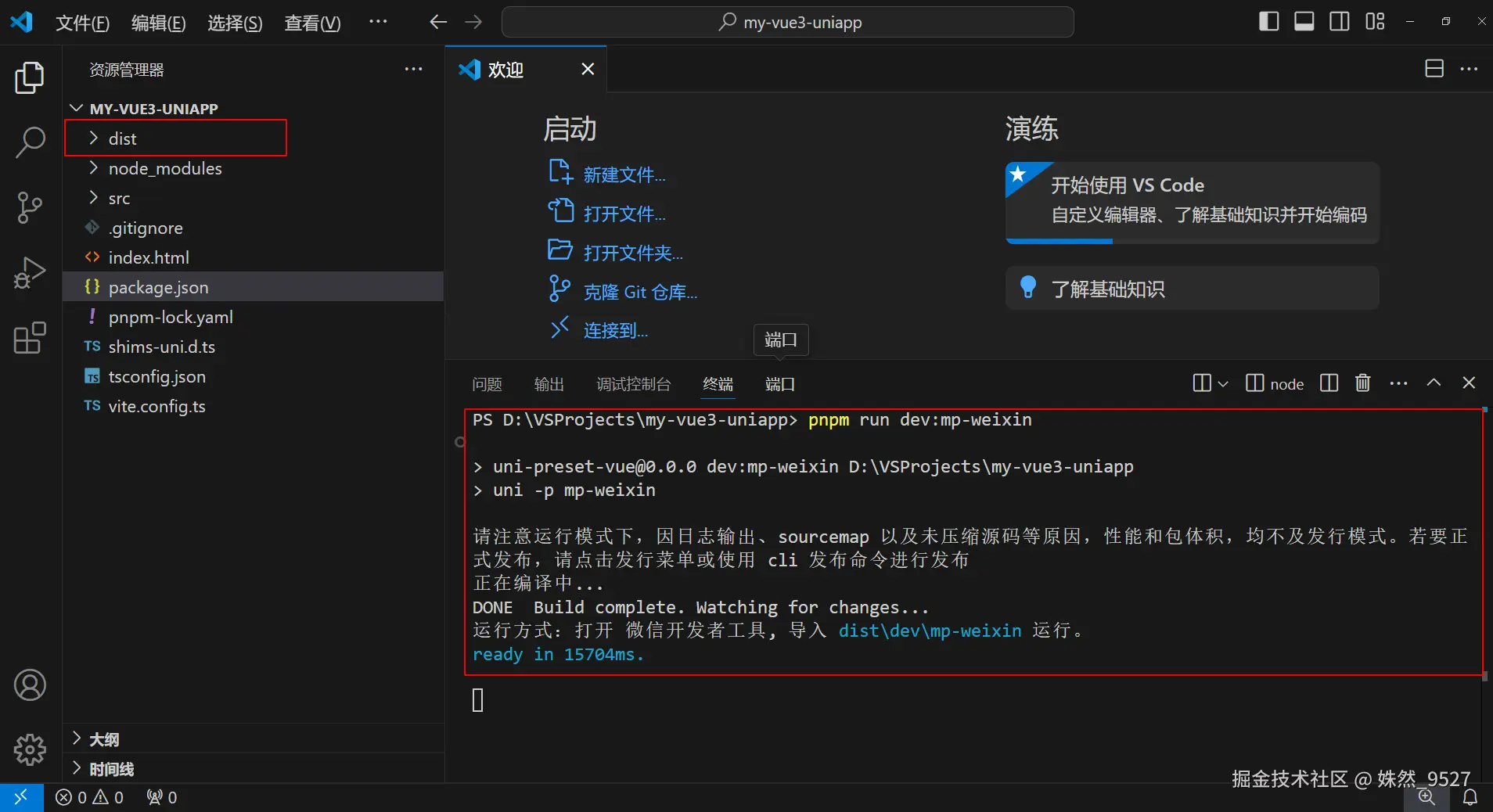Open the 编辑(E) menu

point(158,23)
